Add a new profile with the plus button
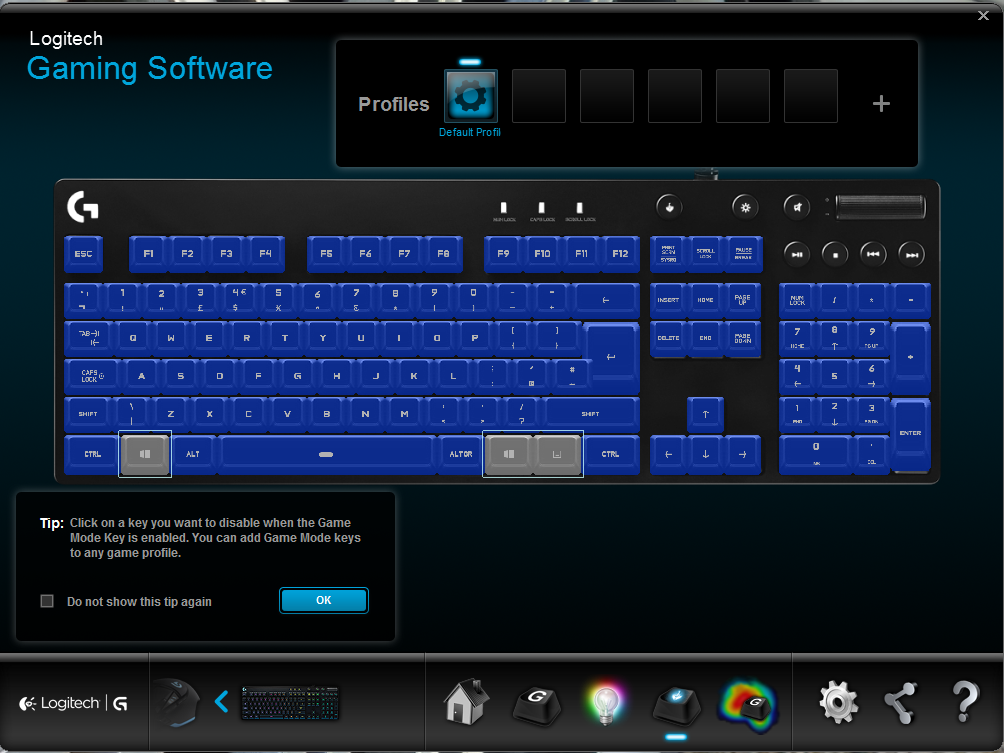The width and height of the screenshot is (1004, 753). pos(881,104)
